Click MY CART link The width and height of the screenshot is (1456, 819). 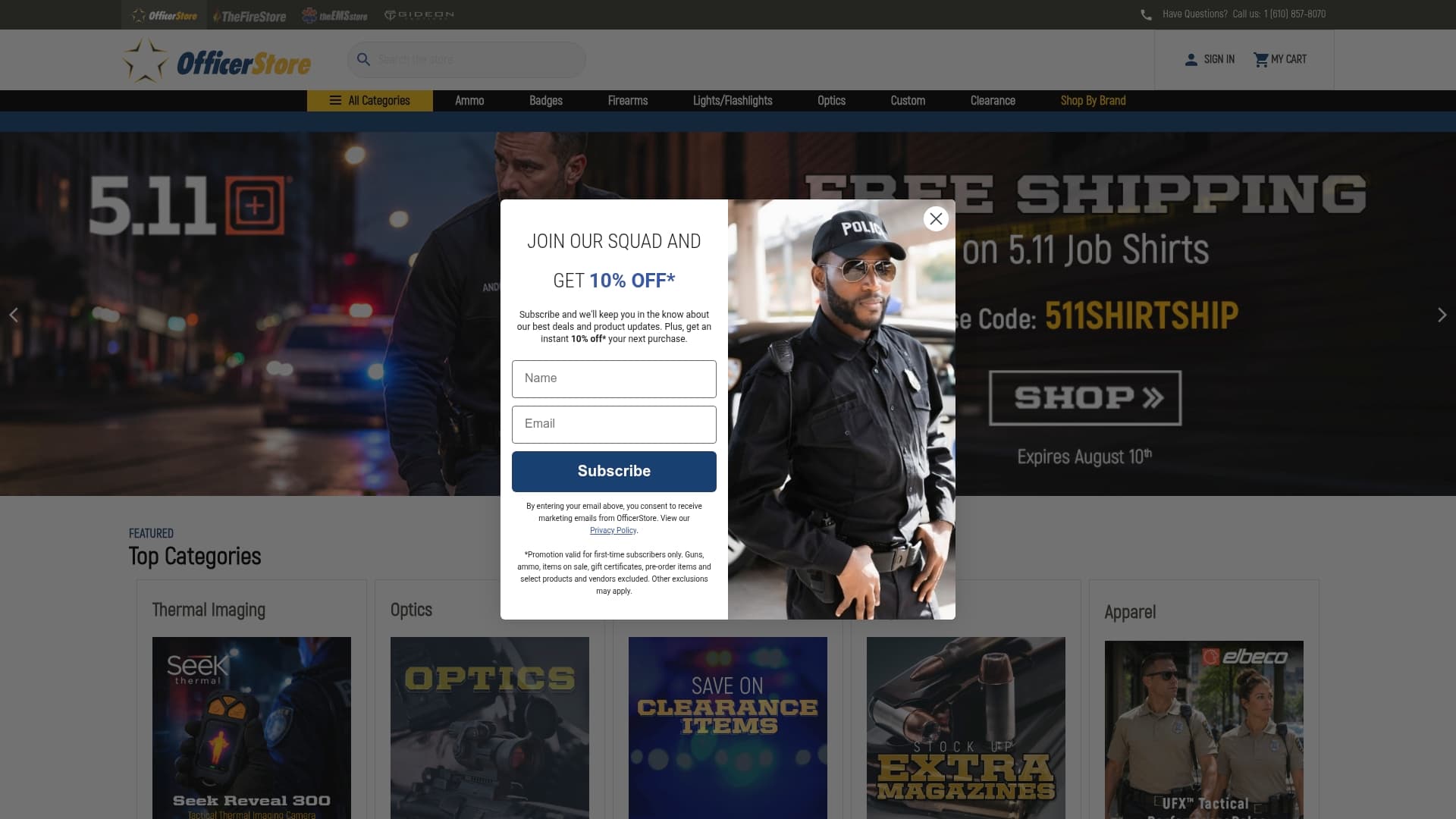point(1288,59)
